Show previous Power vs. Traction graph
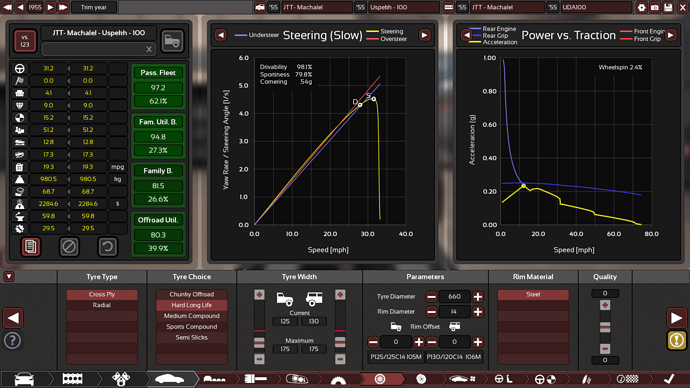 point(466,35)
